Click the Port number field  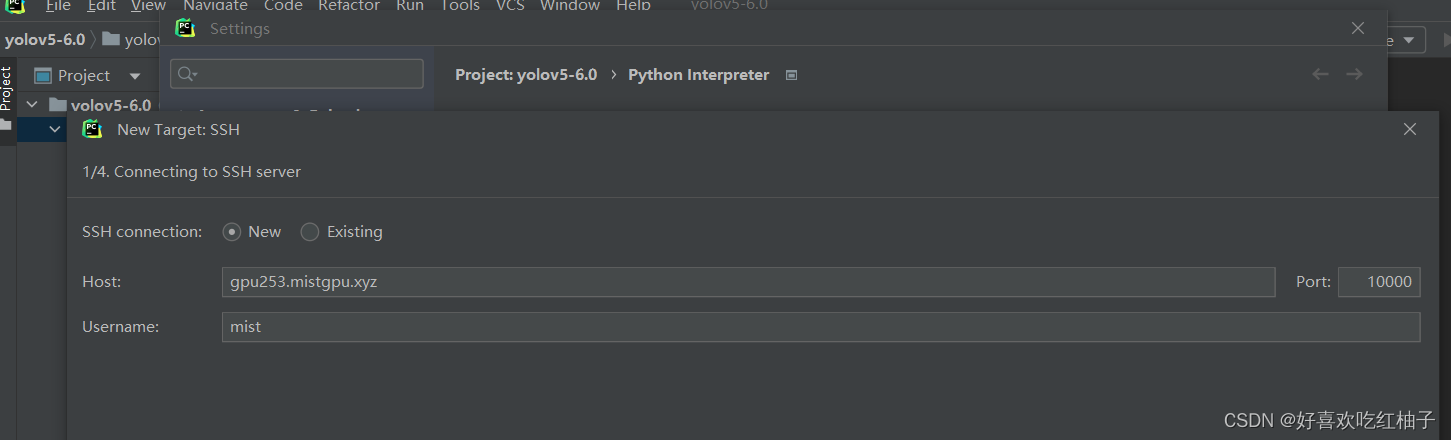(1379, 282)
